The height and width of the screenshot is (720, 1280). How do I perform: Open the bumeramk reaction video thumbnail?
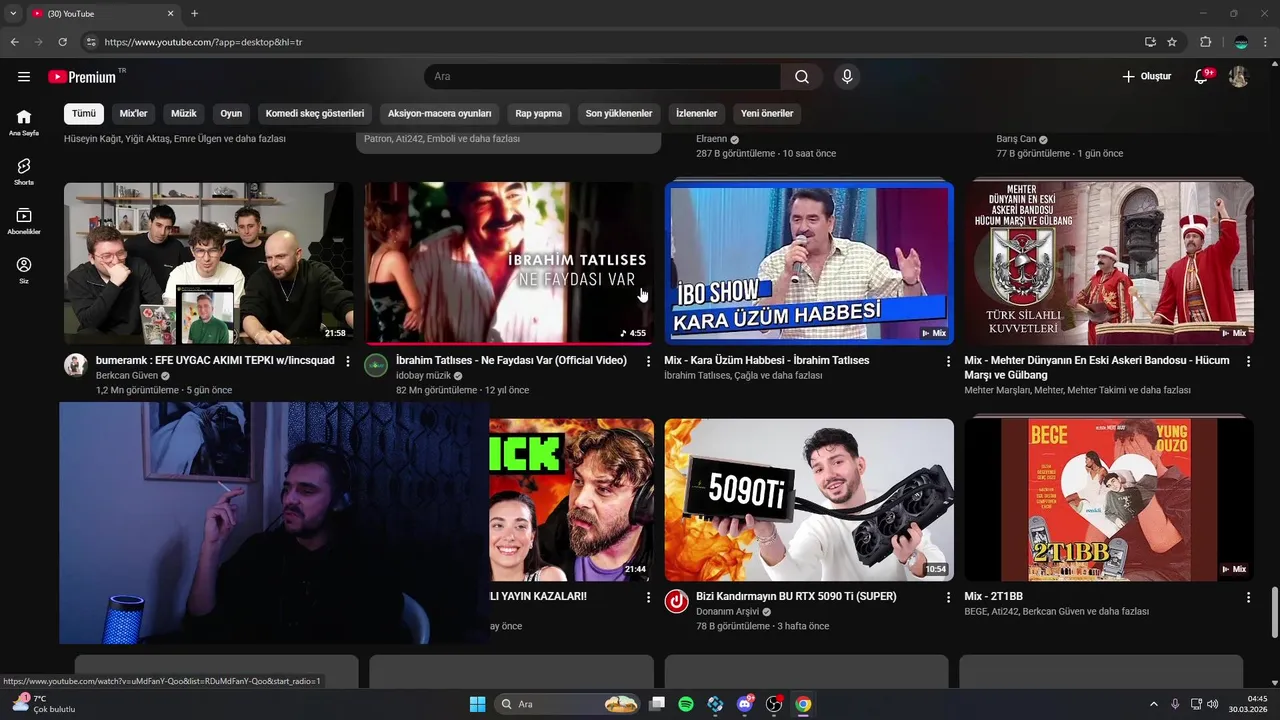pyautogui.click(x=209, y=263)
